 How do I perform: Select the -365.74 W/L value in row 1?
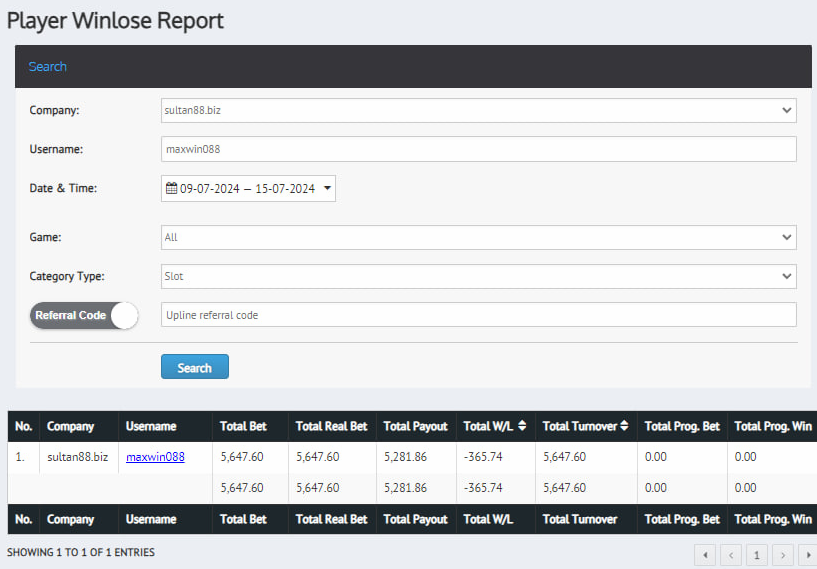[483, 457]
